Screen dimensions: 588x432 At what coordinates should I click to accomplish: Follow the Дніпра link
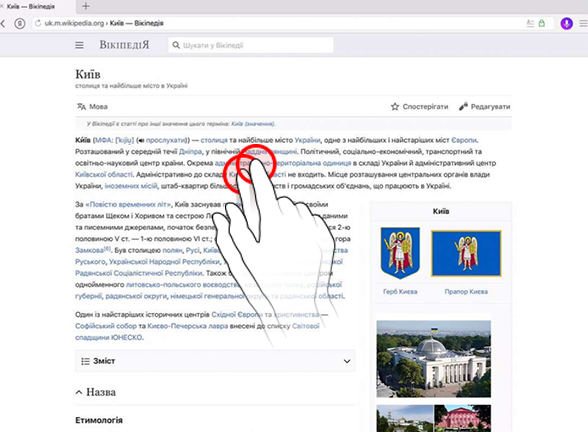point(190,152)
